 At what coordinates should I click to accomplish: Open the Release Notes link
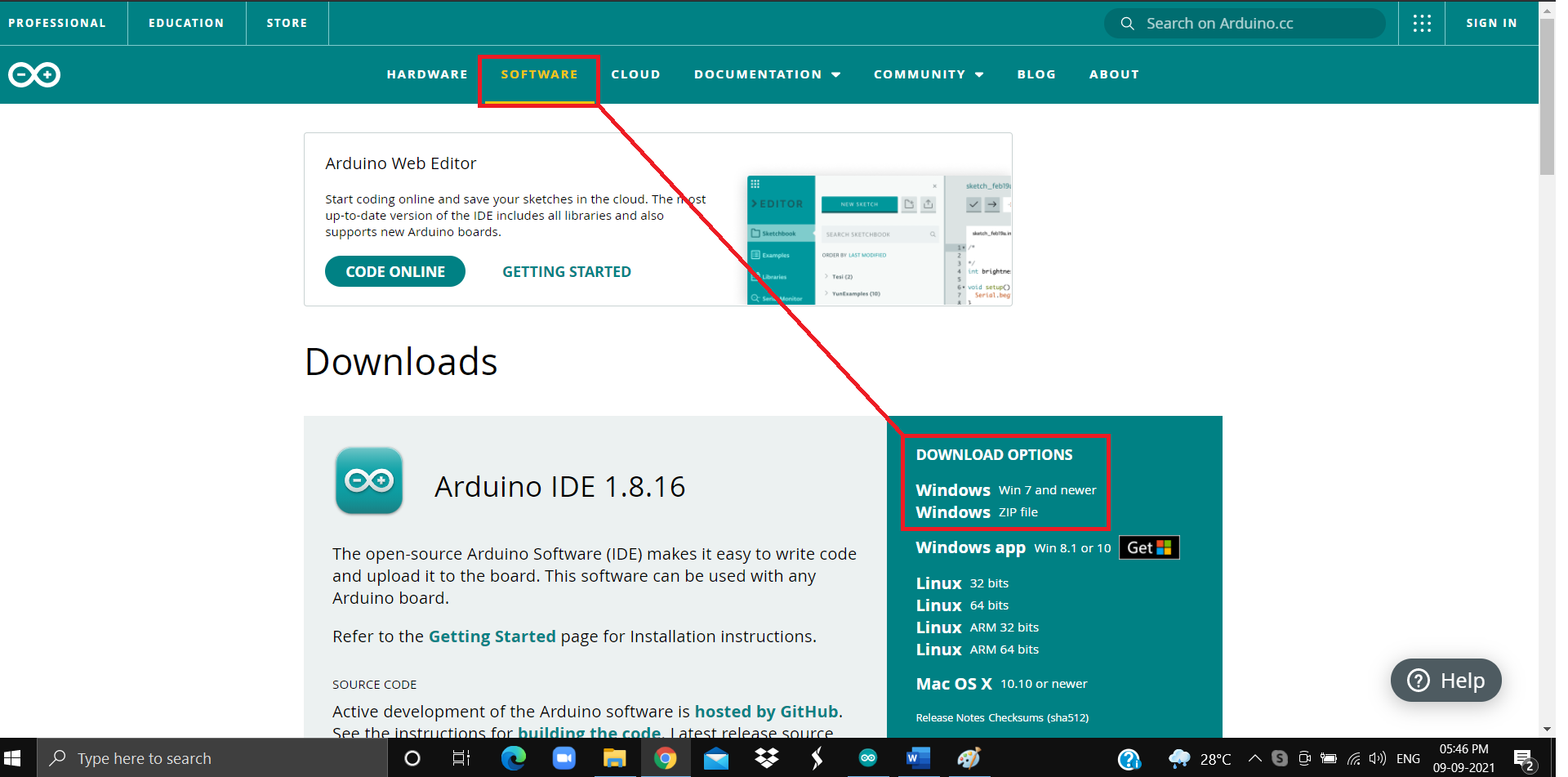[950, 718]
